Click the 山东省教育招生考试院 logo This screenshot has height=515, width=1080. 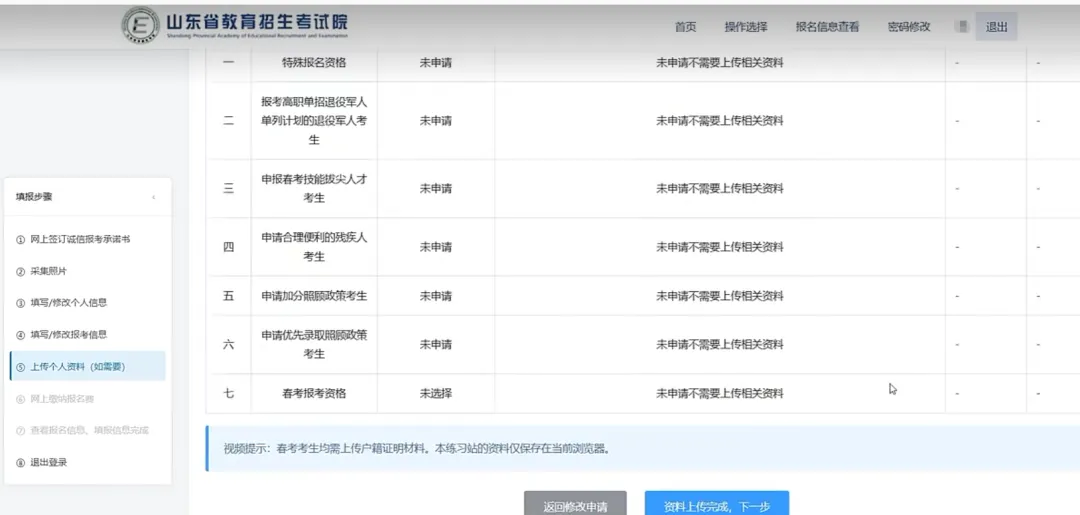pyautogui.click(x=236, y=25)
